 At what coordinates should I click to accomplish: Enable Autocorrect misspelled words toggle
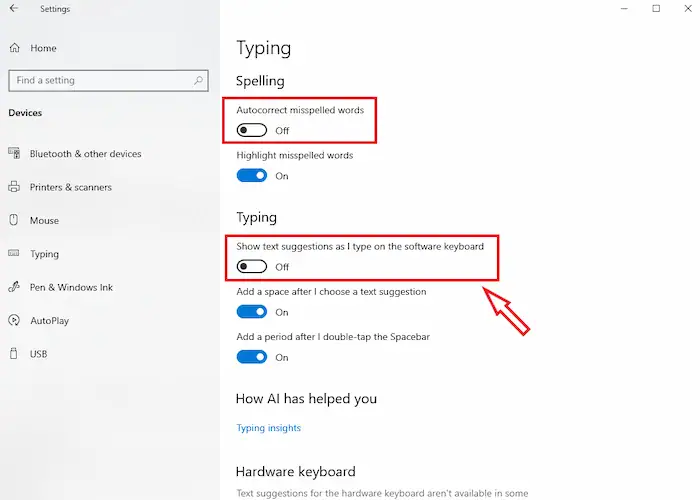tap(252, 130)
